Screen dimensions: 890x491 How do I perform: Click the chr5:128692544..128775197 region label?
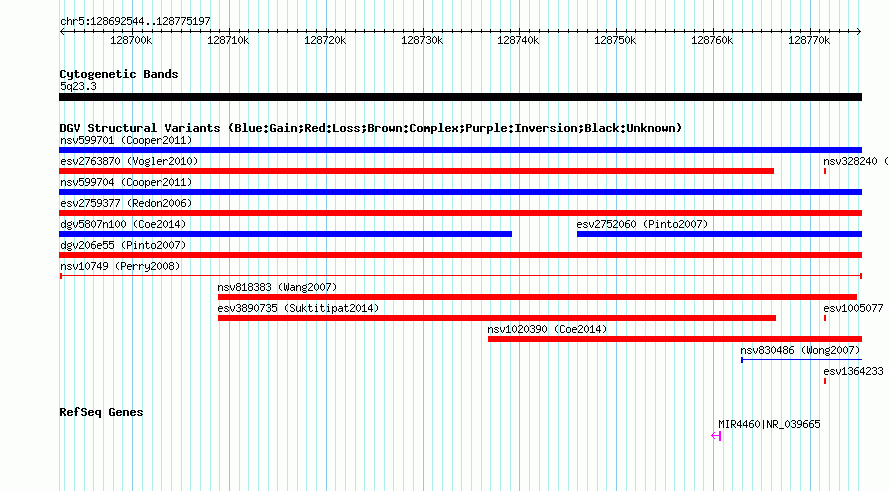tap(135, 21)
